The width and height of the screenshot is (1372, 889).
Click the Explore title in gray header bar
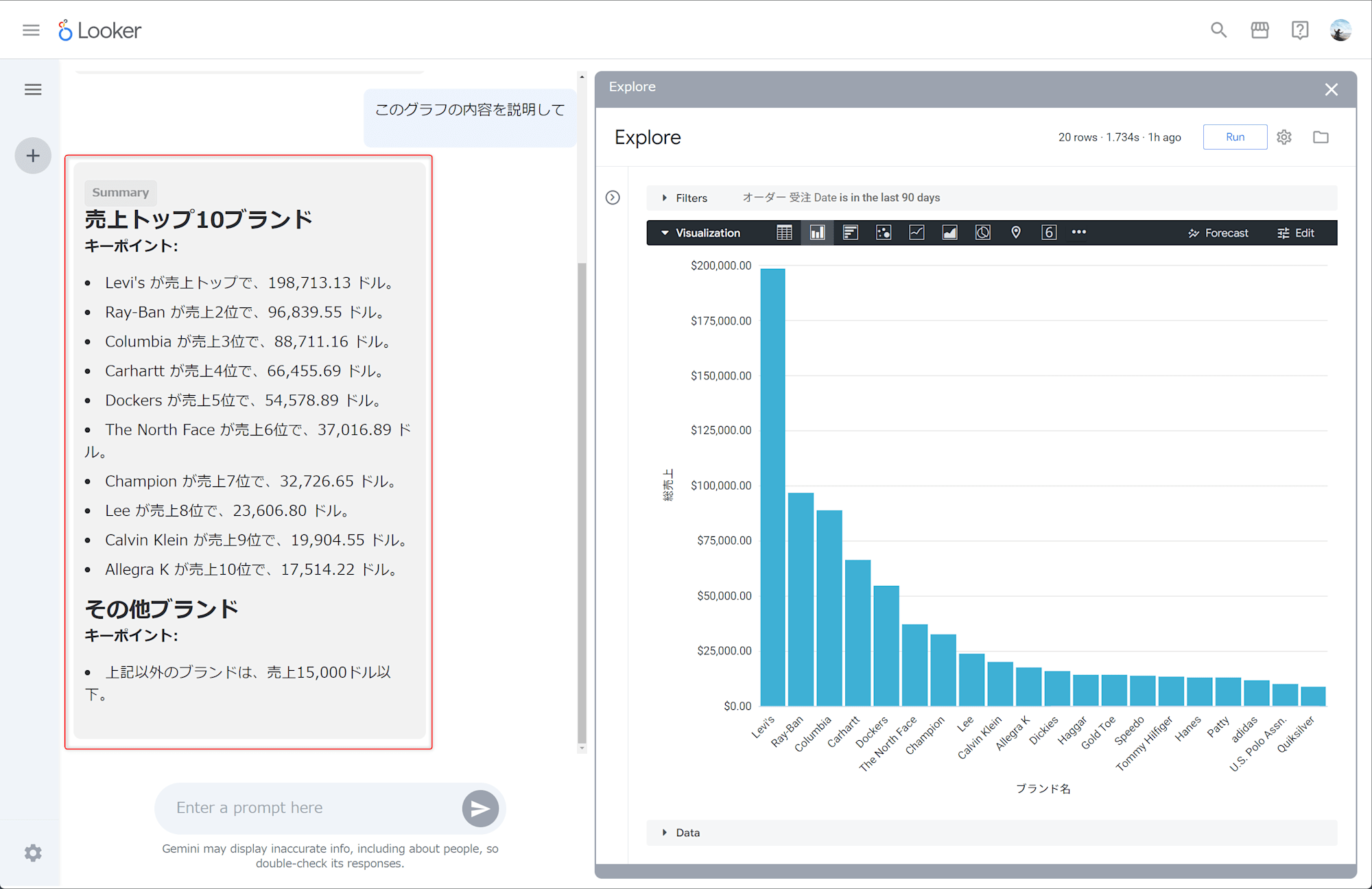tap(632, 87)
